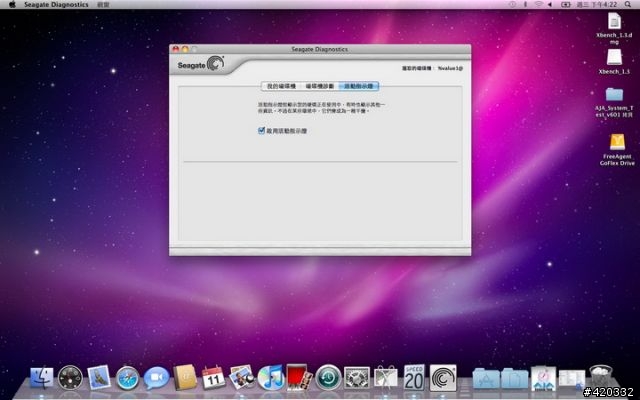Click the Bluetooth icon in menu bar
Image resolution: width=640 pixels, height=400 pixels.
pyautogui.click(x=526, y=4)
